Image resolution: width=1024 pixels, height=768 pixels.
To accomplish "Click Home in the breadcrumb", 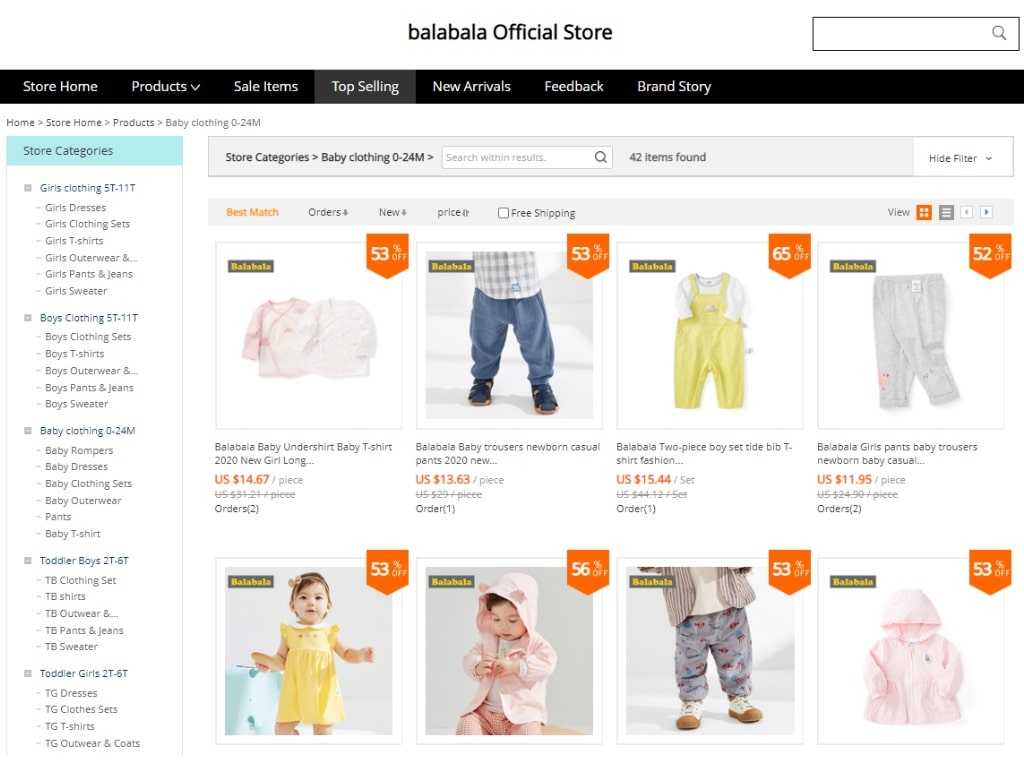I will [x=20, y=123].
